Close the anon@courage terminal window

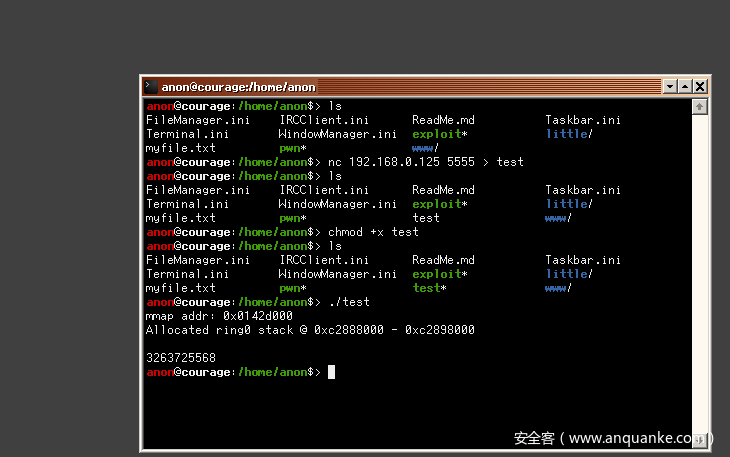(700, 87)
